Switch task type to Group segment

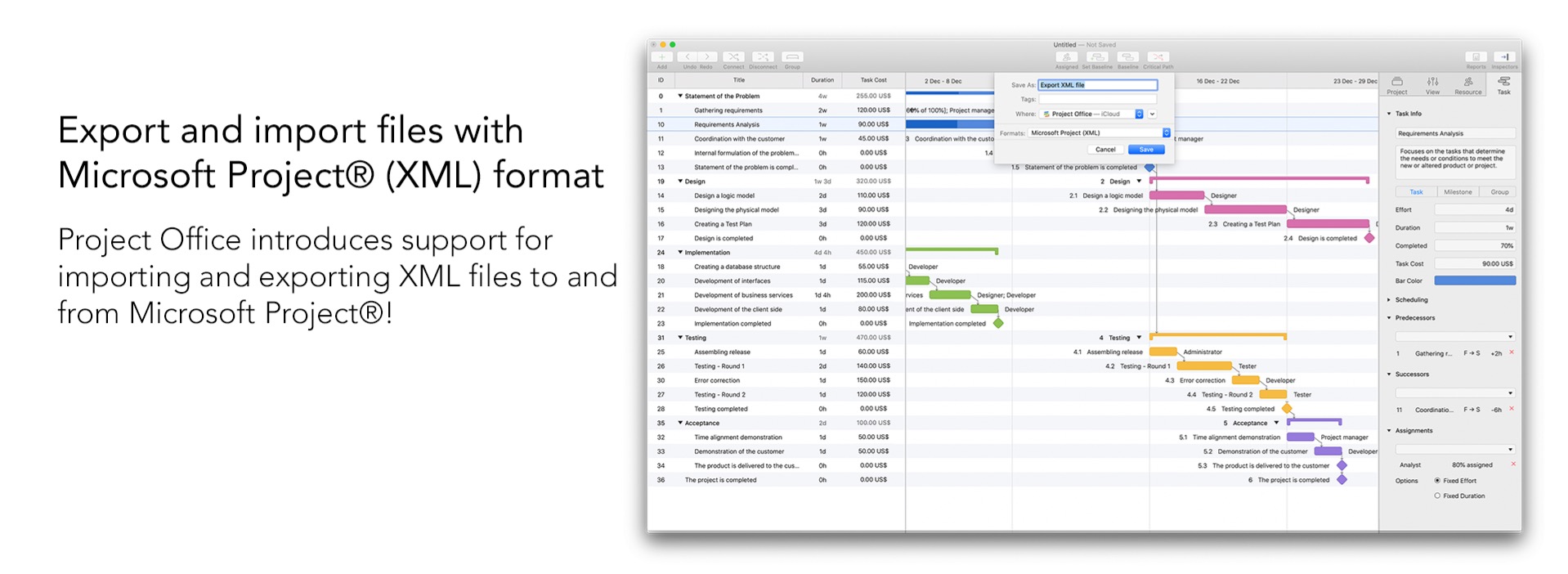1499,192
